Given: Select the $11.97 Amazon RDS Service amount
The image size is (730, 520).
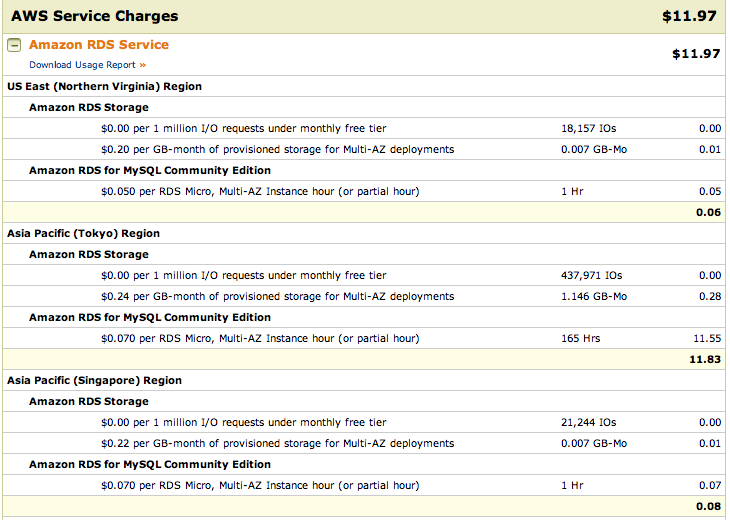Looking at the screenshot, I should pyautogui.click(x=696, y=54).
